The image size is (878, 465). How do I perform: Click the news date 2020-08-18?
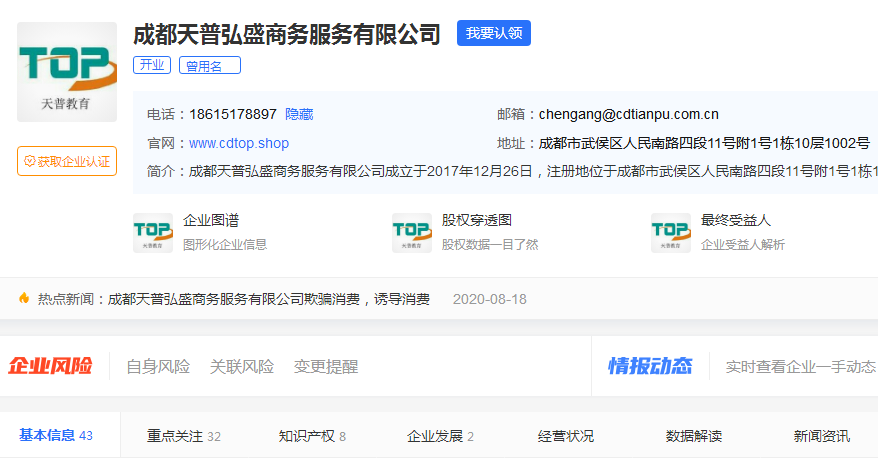tap(490, 299)
